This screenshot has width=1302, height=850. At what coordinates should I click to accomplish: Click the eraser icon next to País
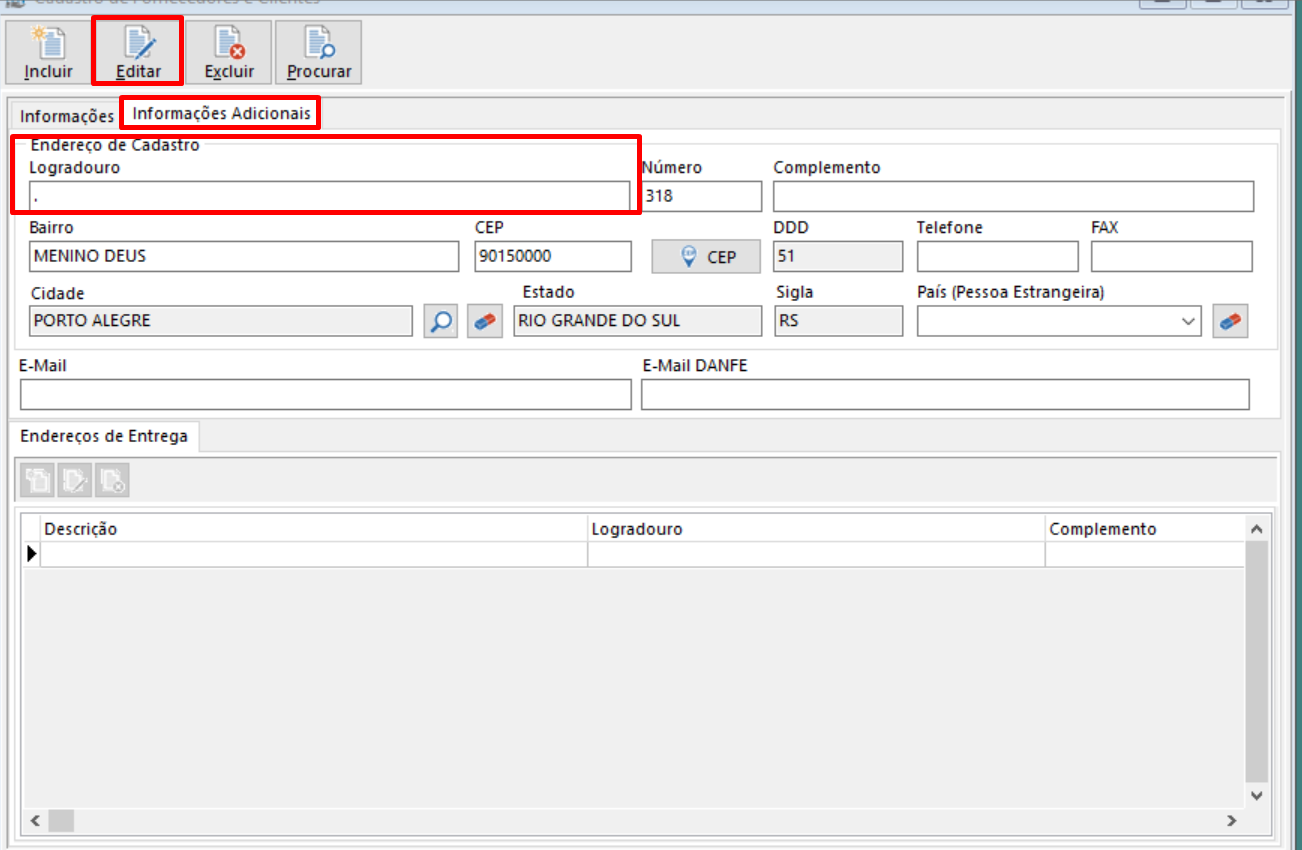[x=1230, y=322]
